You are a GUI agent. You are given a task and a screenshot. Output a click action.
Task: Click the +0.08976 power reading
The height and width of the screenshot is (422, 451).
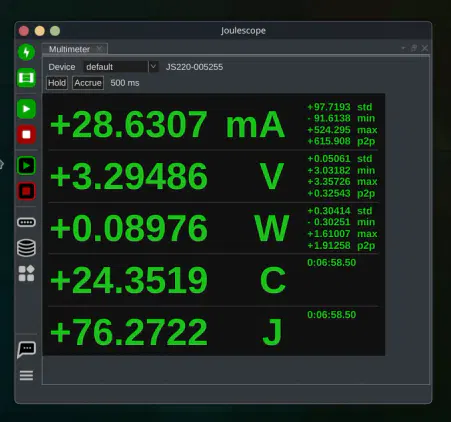[x=129, y=228]
